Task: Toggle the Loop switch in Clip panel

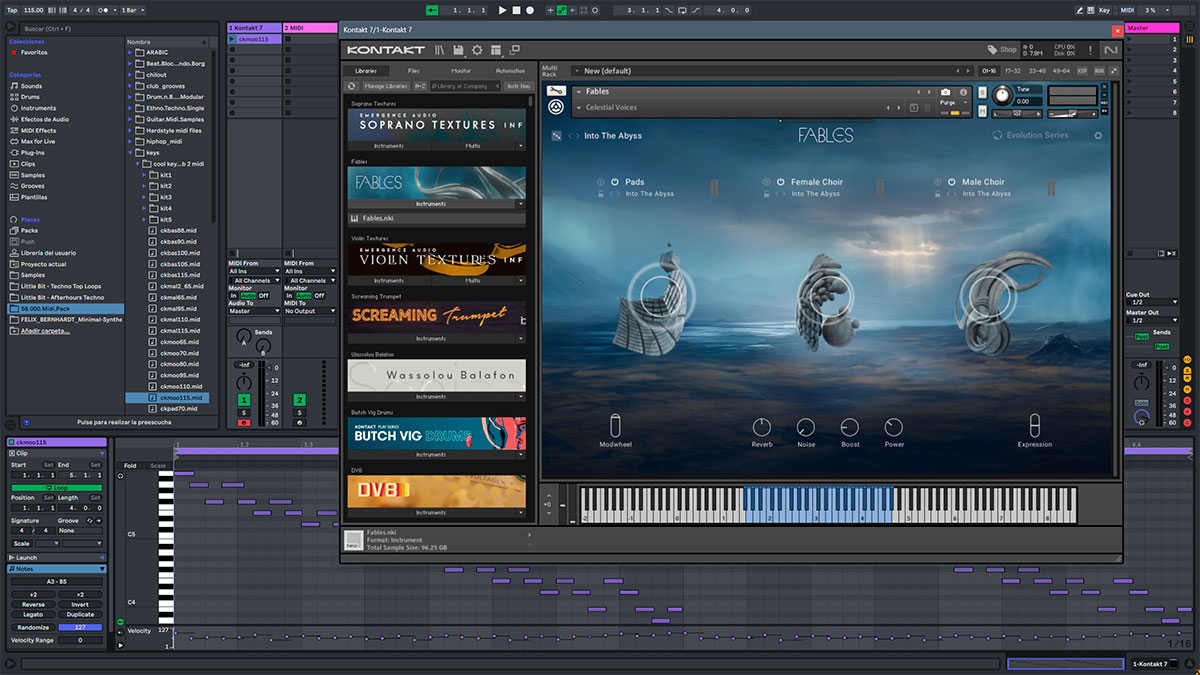Action: pyautogui.click(x=56, y=488)
